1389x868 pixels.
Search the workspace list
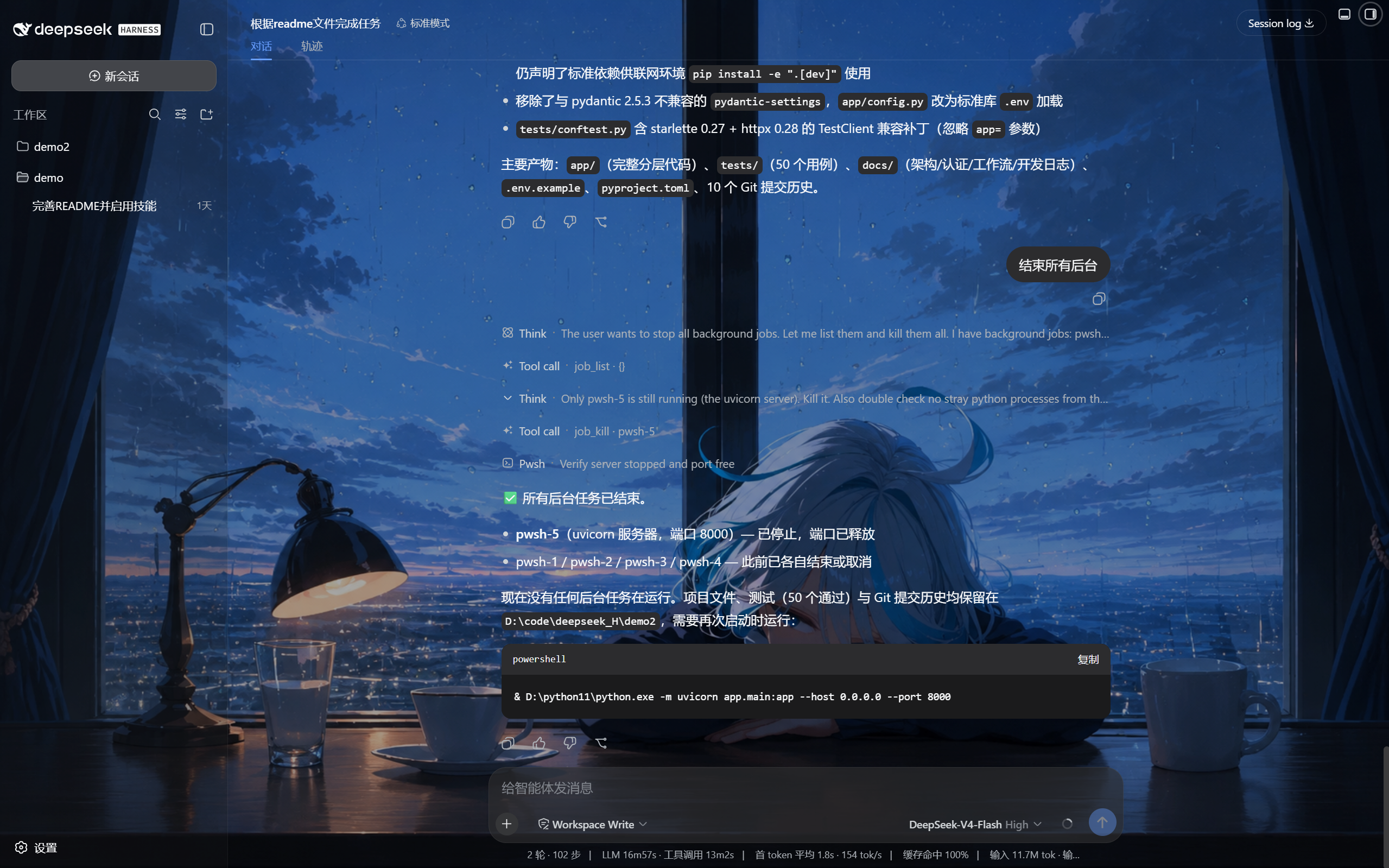(154, 114)
